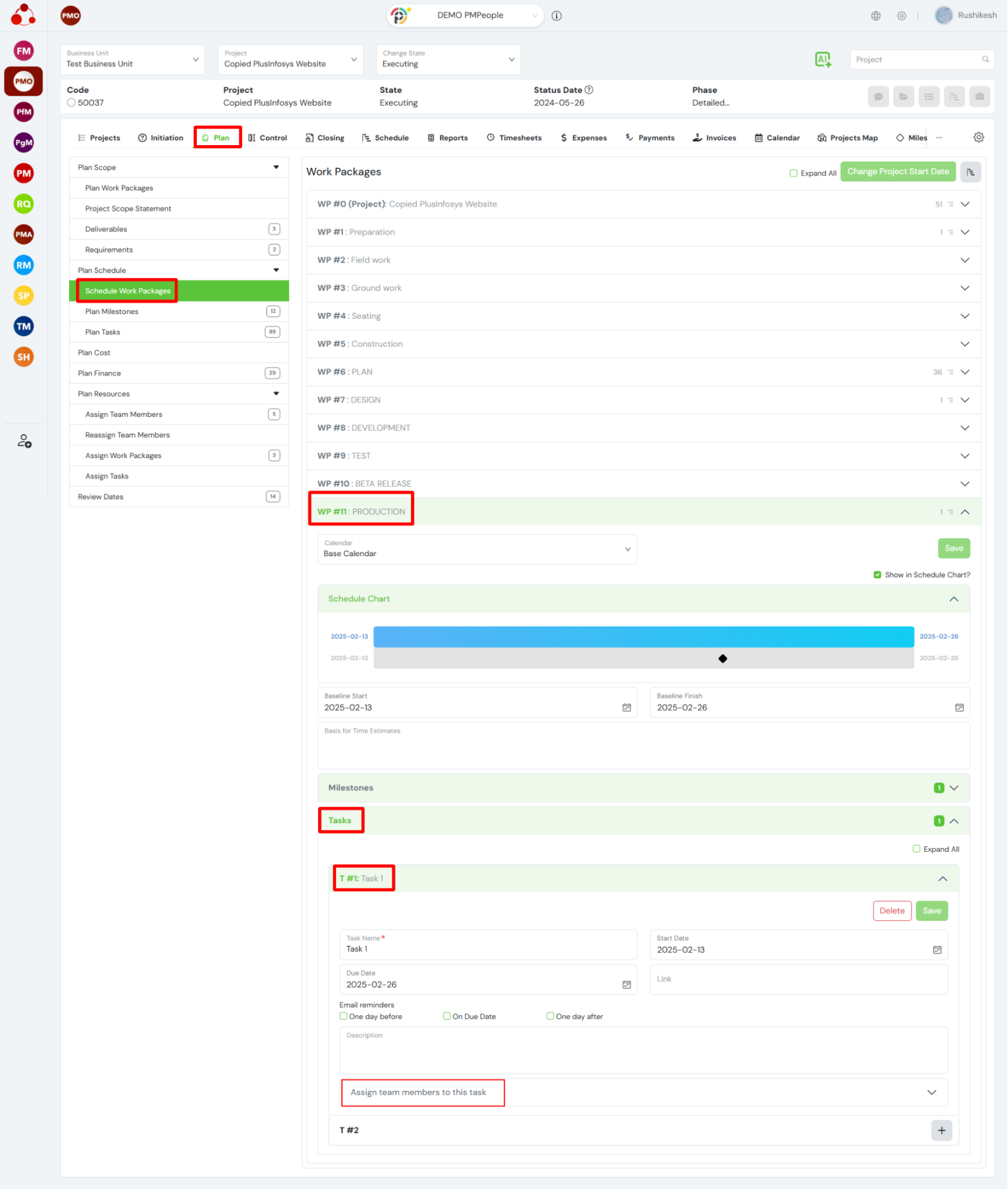
Task: Uncheck Show in Schedule Chart
Action: click(877, 575)
